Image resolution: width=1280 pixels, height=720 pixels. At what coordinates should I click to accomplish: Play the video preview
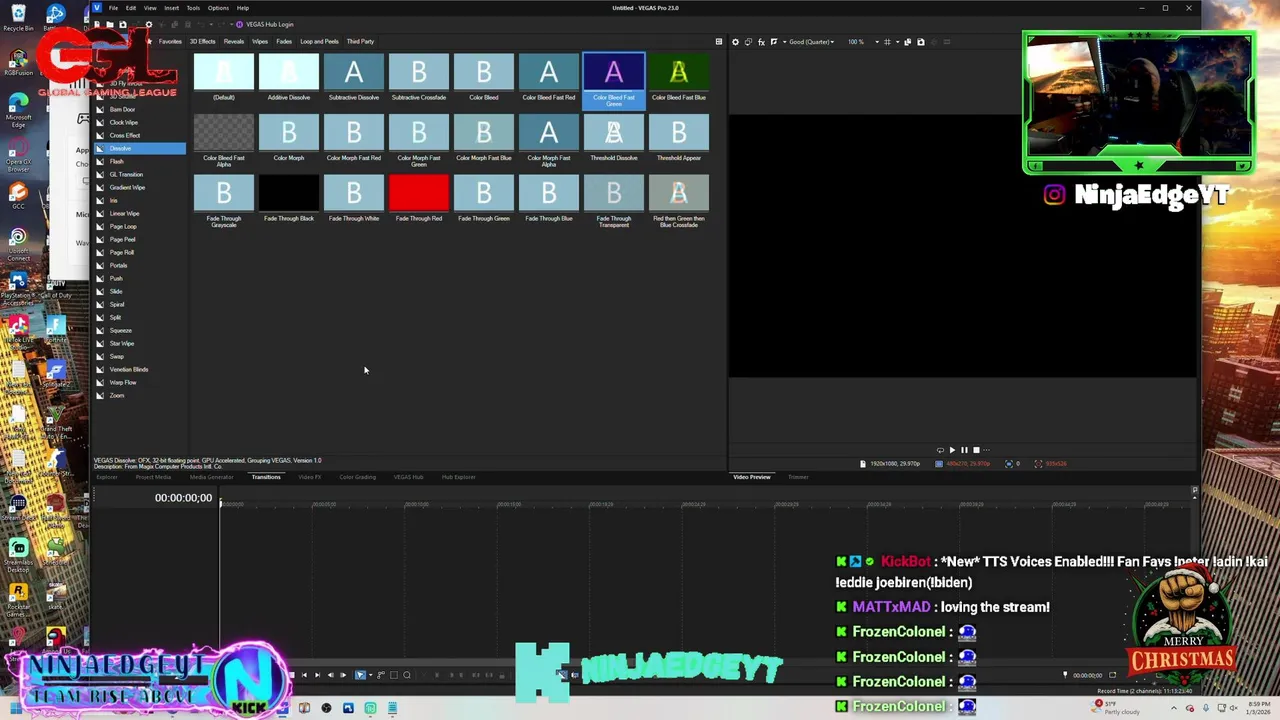951,450
